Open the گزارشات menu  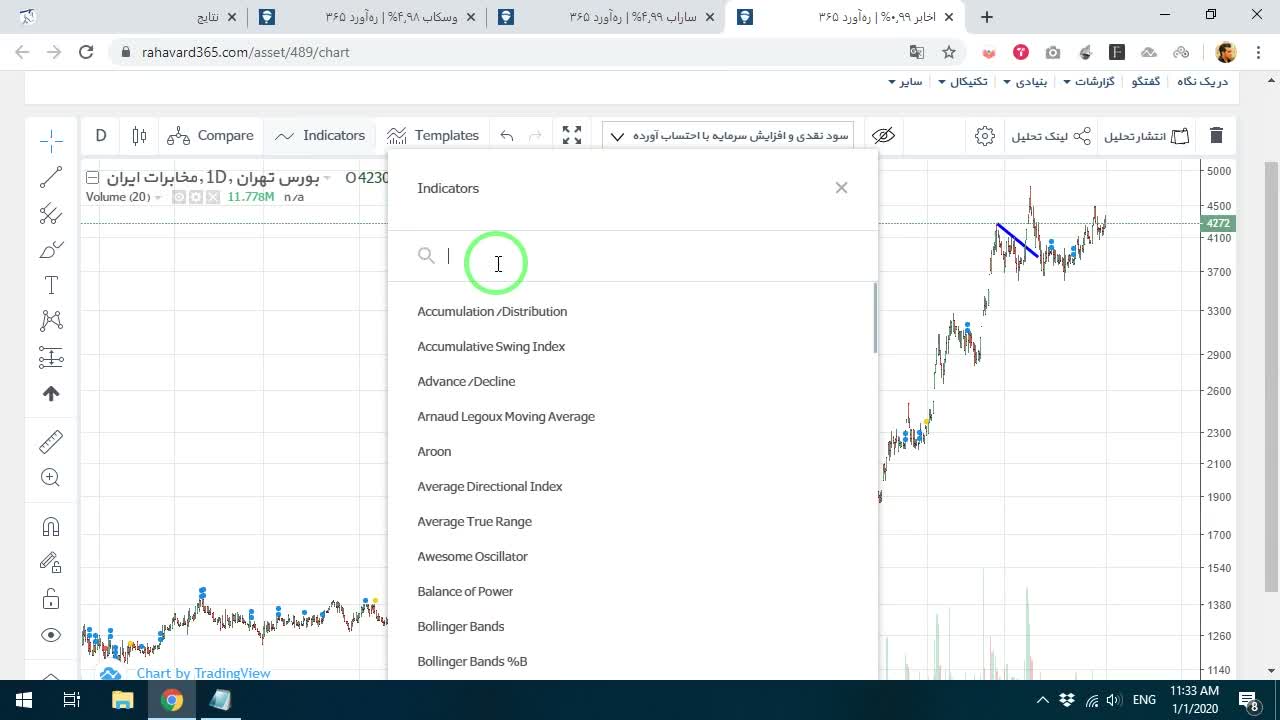(x=1088, y=81)
